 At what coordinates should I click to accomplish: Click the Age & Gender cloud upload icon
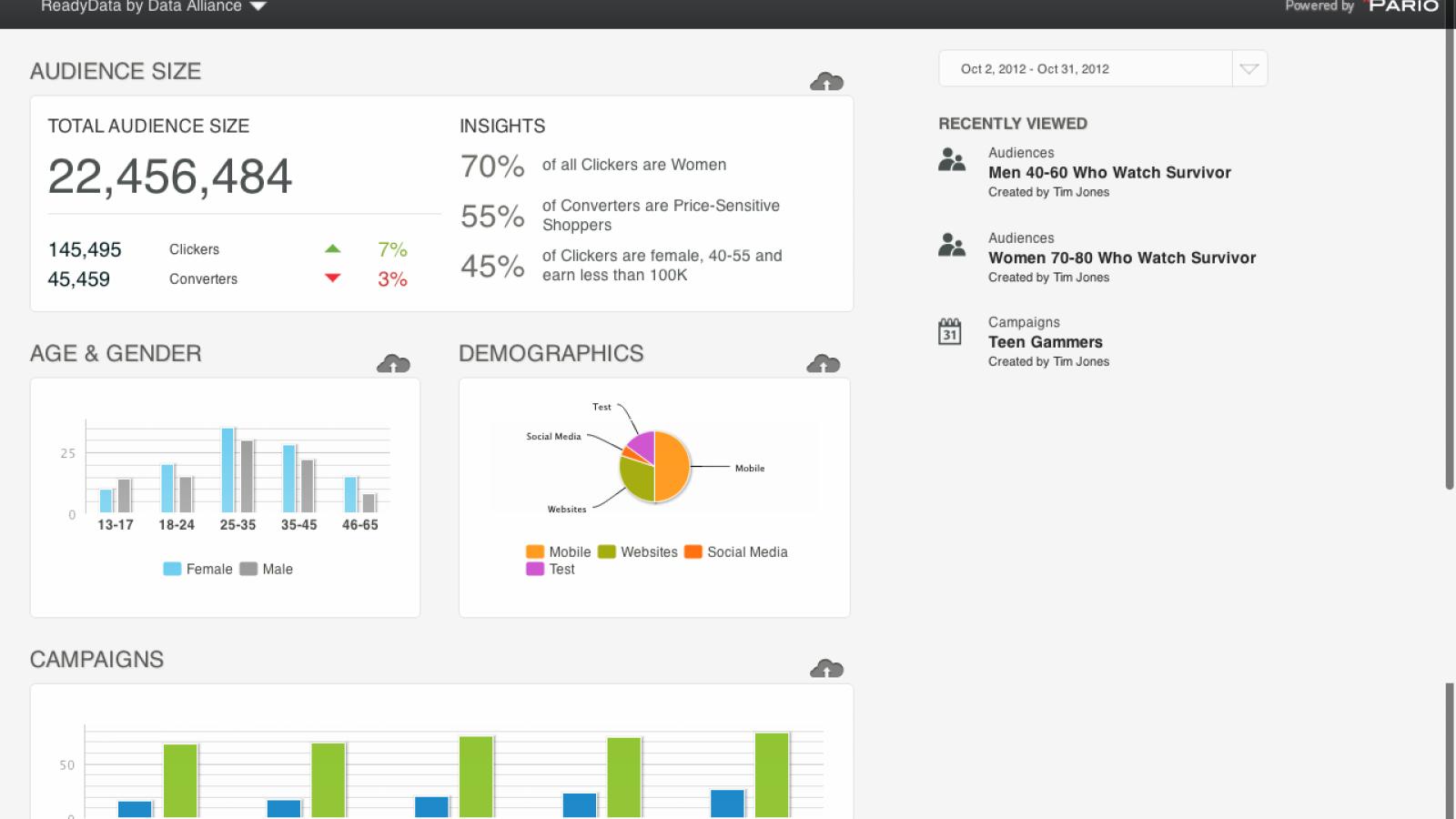click(x=393, y=364)
